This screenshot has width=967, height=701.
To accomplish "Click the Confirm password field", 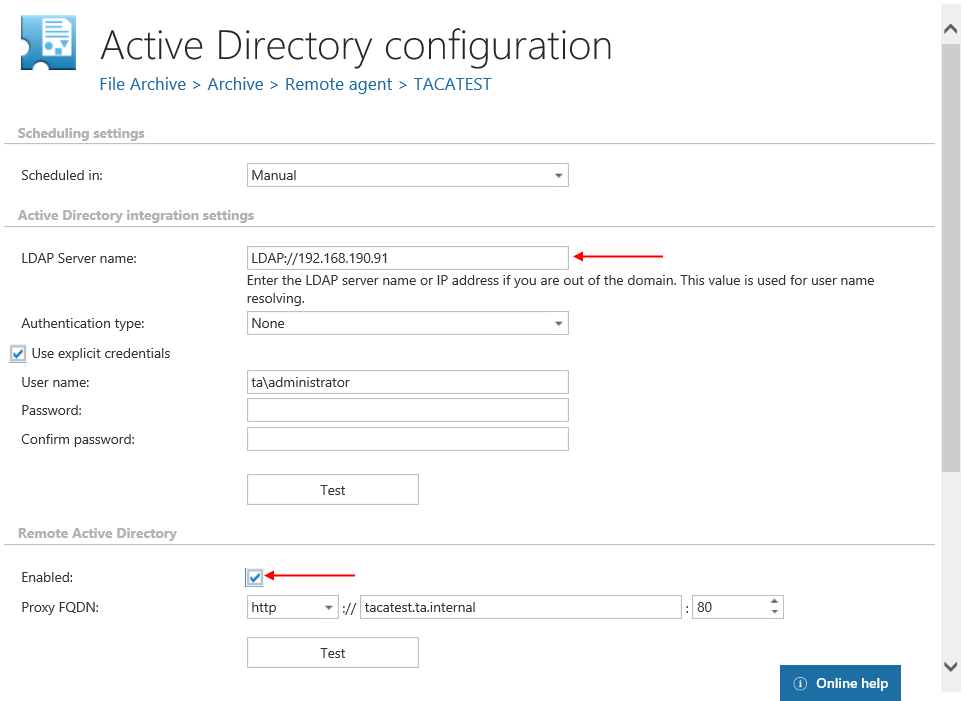I will point(407,439).
